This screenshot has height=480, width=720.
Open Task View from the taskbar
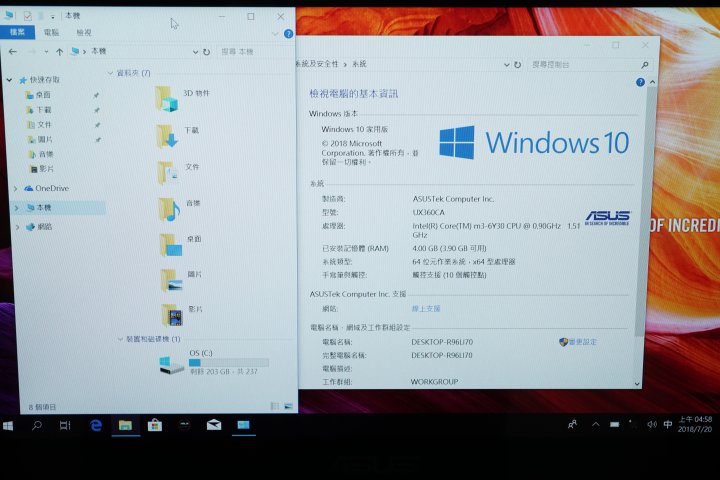pyautogui.click(x=65, y=426)
